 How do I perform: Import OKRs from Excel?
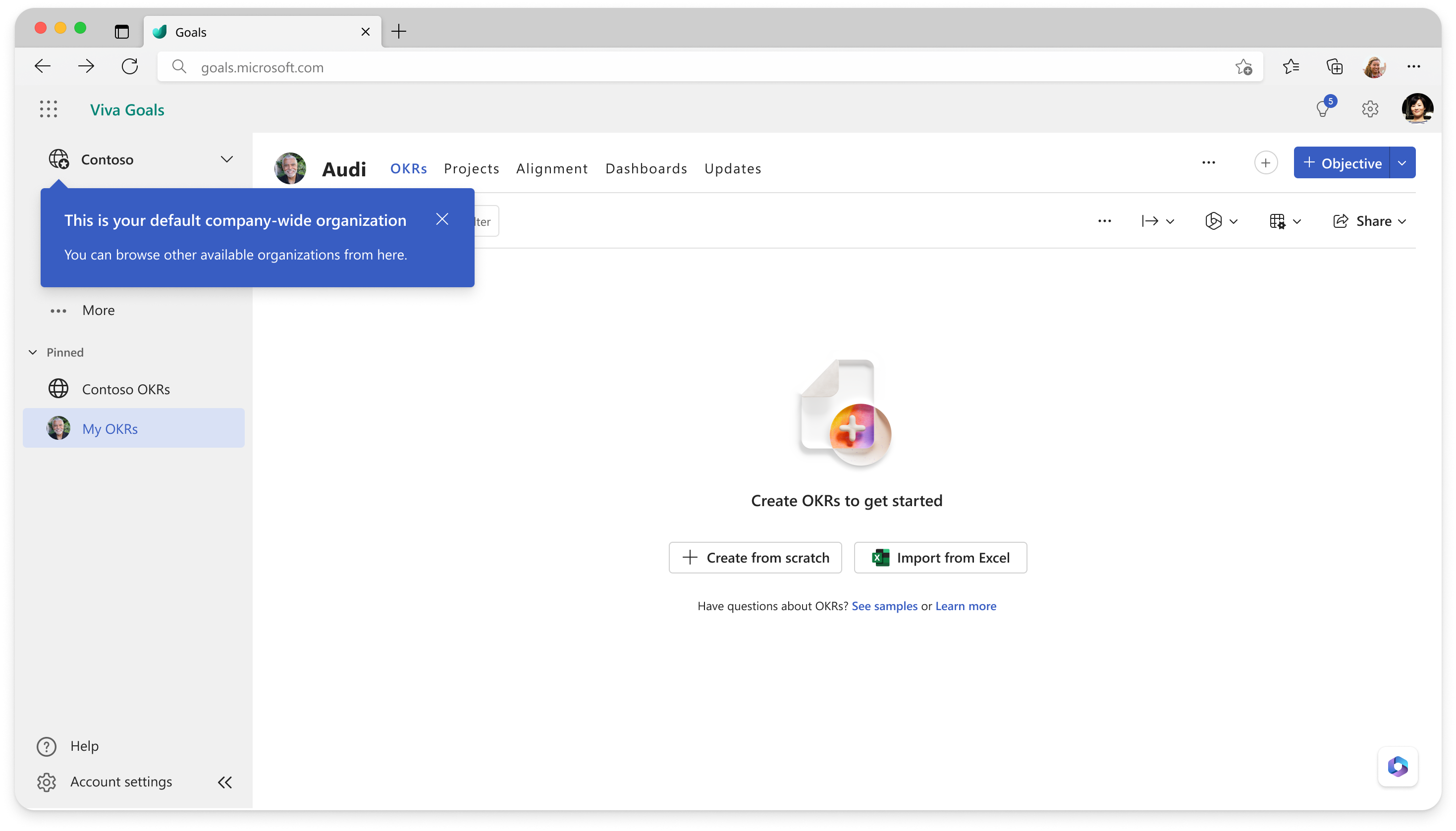940,557
